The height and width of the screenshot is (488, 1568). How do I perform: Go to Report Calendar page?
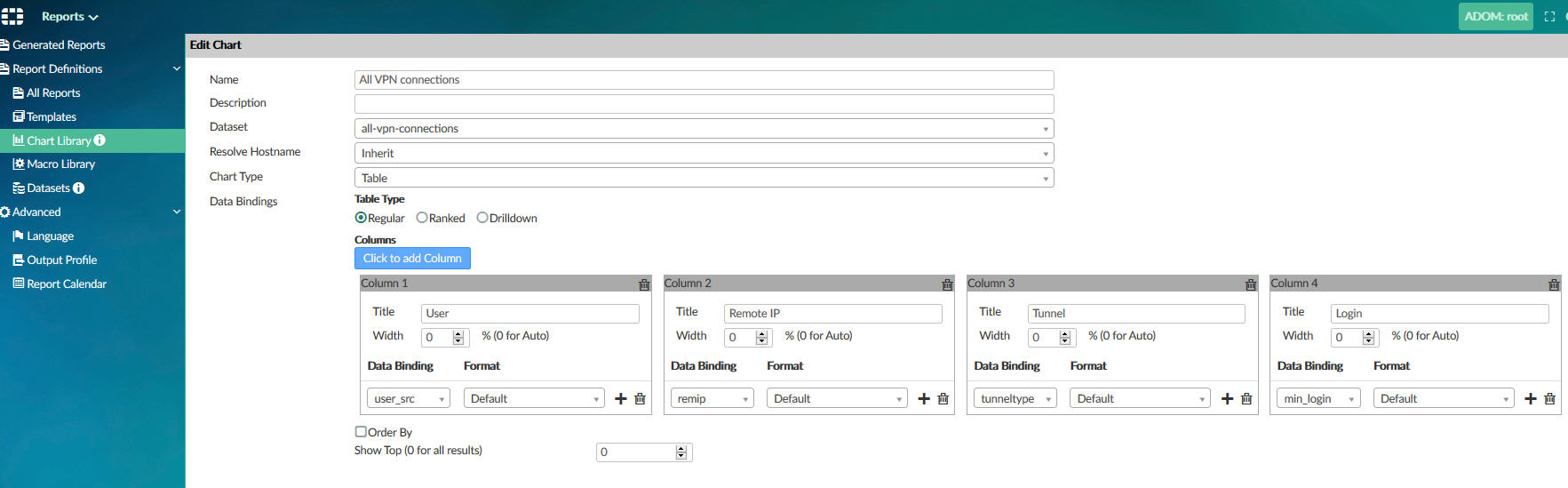(66, 284)
